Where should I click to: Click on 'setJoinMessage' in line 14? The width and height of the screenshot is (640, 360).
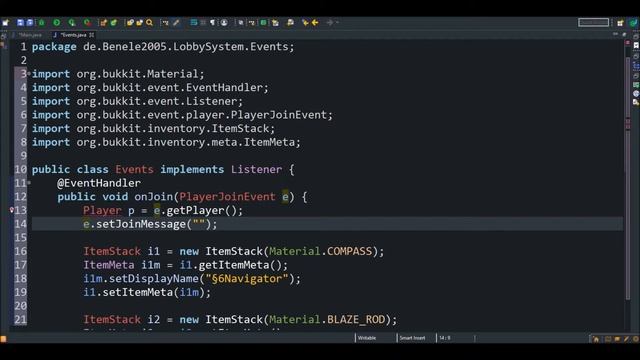tap(141, 224)
